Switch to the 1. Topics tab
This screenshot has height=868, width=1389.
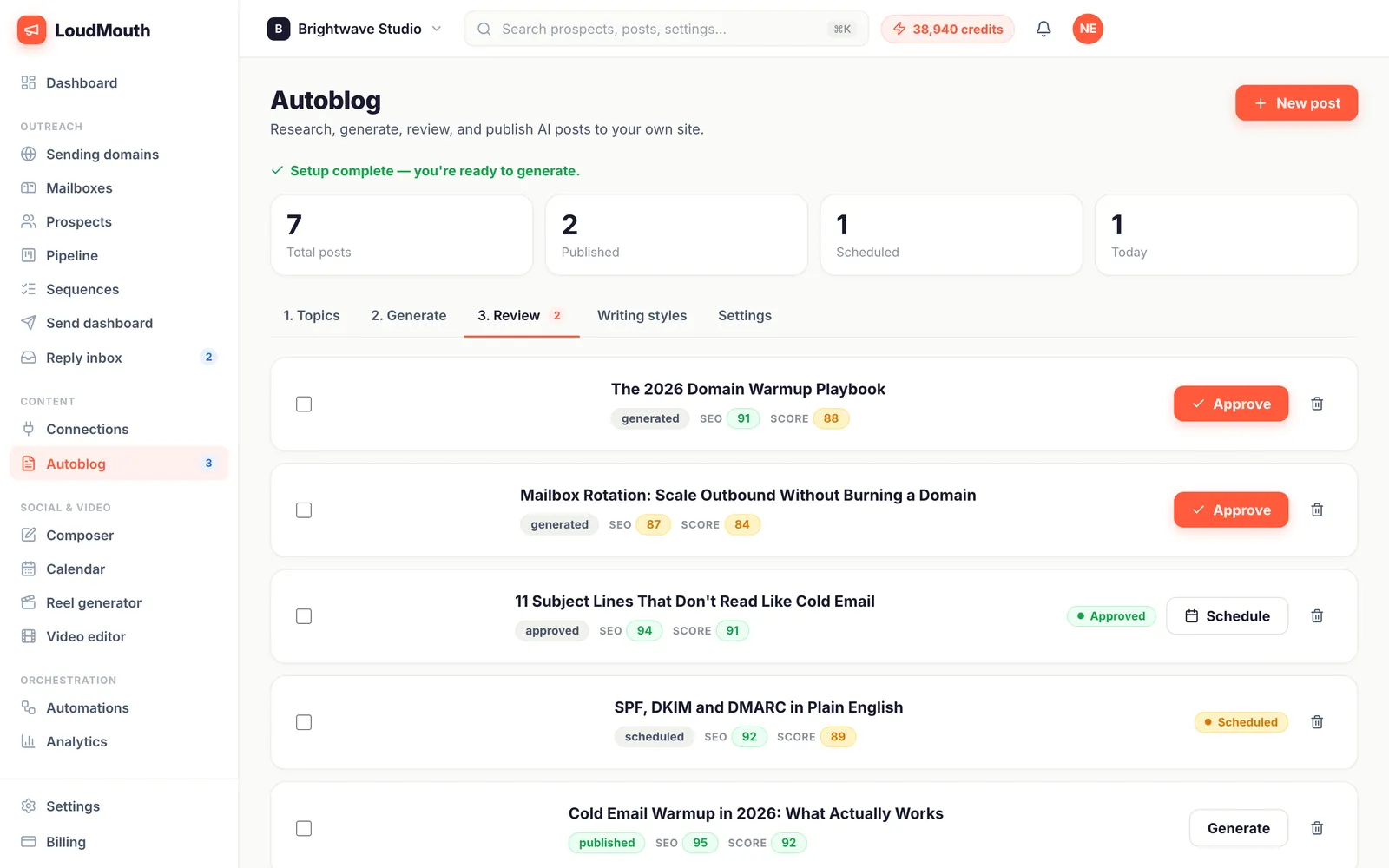312,315
